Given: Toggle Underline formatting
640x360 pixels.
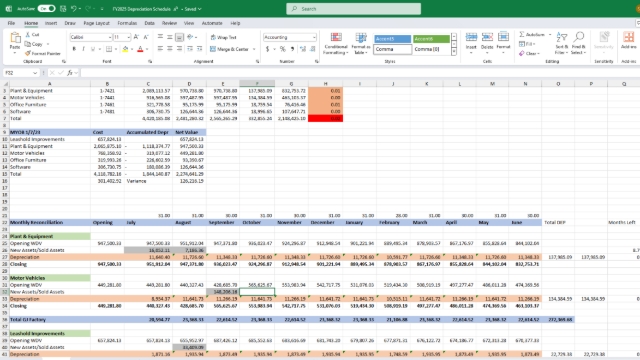Looking at the screenshot, I should [93, 49].
